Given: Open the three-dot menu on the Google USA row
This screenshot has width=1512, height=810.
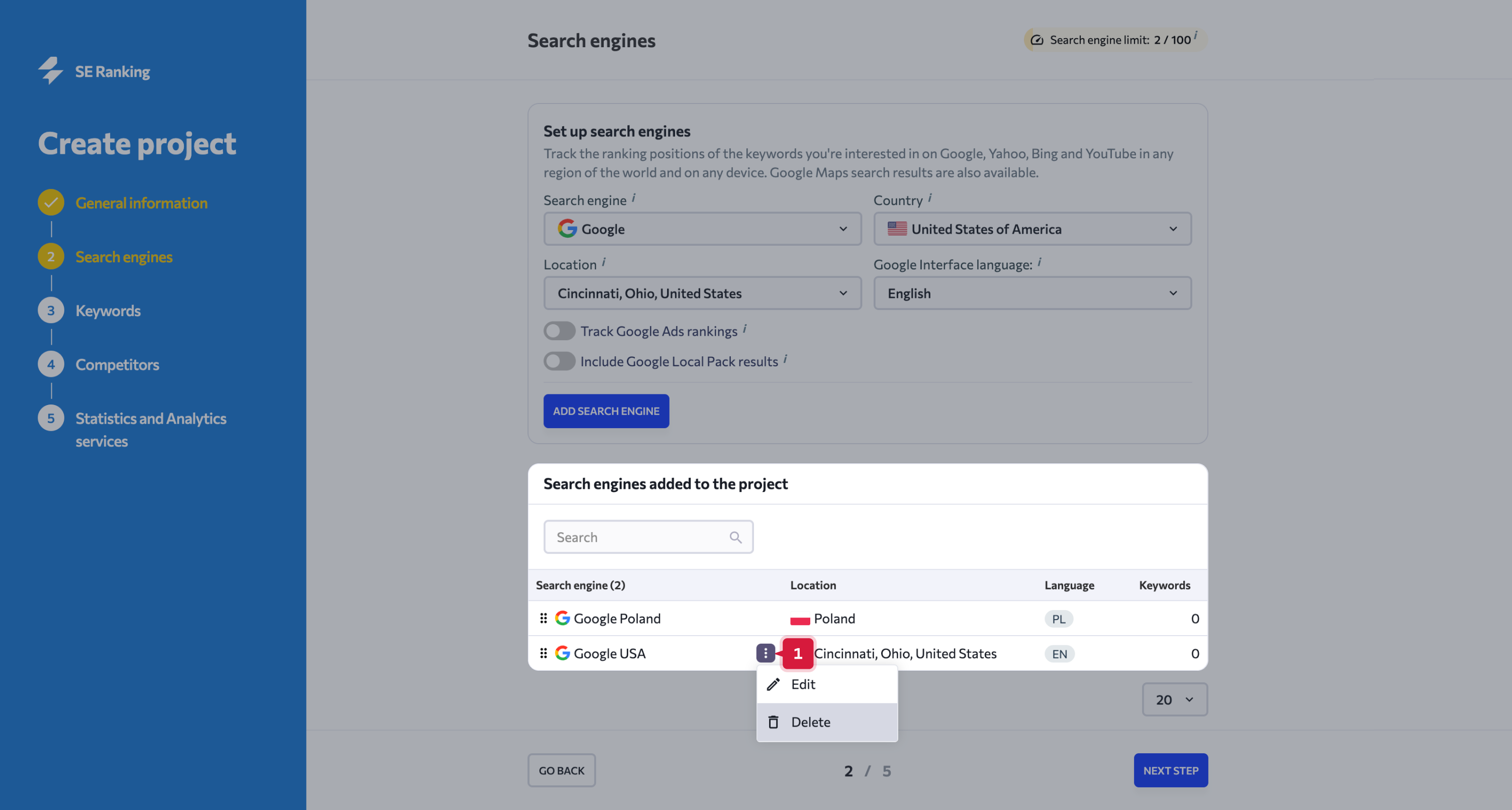Looking at the screenshot, I should (x=766, y=653).
